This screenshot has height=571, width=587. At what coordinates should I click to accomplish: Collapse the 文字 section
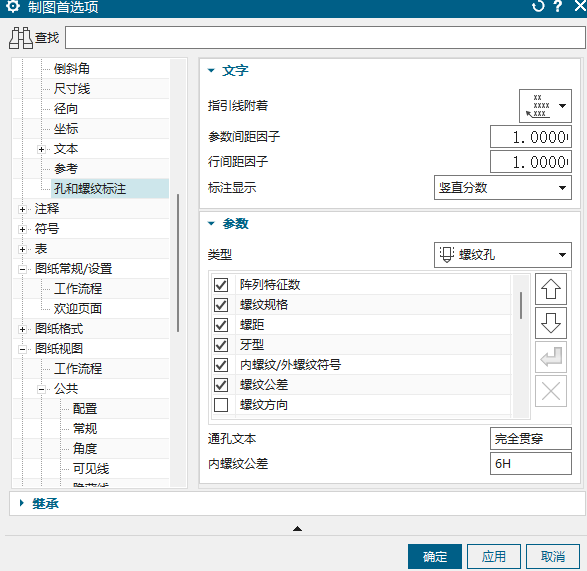click(212, 70)
